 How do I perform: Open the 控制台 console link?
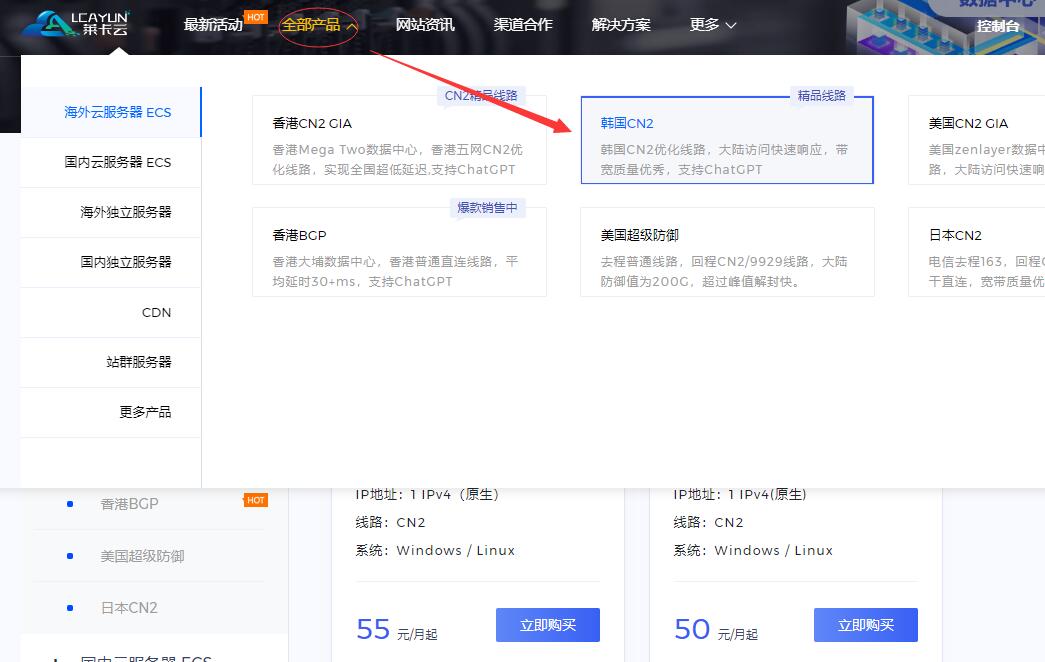[x=998, y=26]
